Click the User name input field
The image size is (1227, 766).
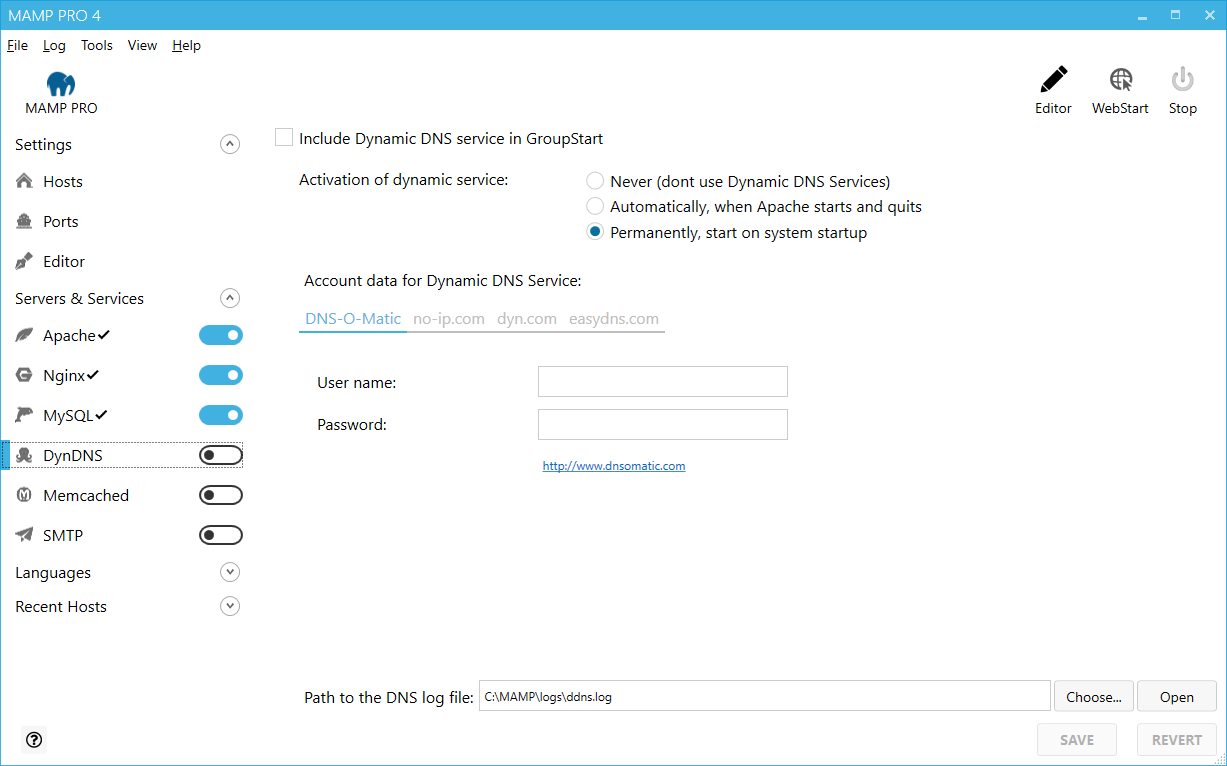(x=663, y=382)
